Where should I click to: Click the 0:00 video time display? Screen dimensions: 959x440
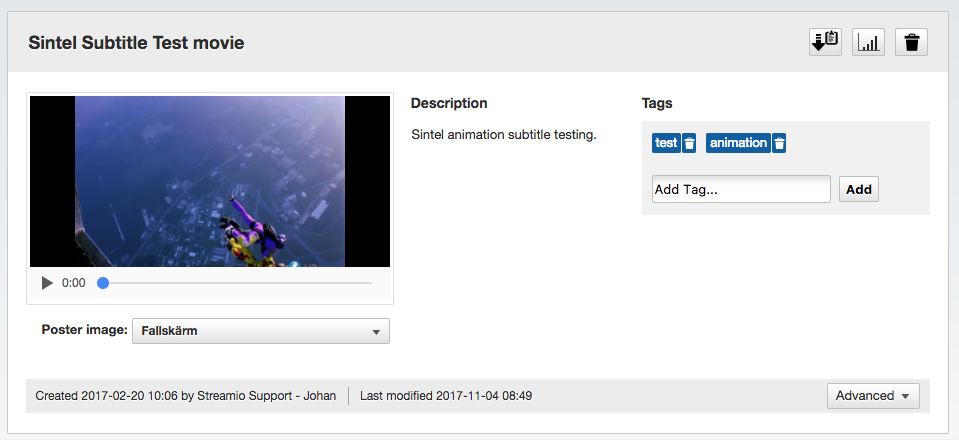74,283
